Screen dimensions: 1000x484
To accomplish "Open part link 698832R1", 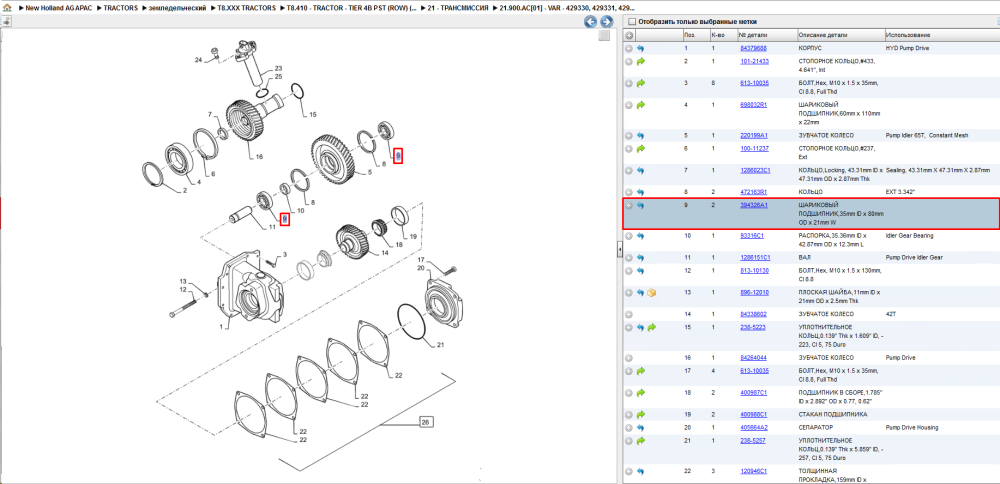I will 754,105.
